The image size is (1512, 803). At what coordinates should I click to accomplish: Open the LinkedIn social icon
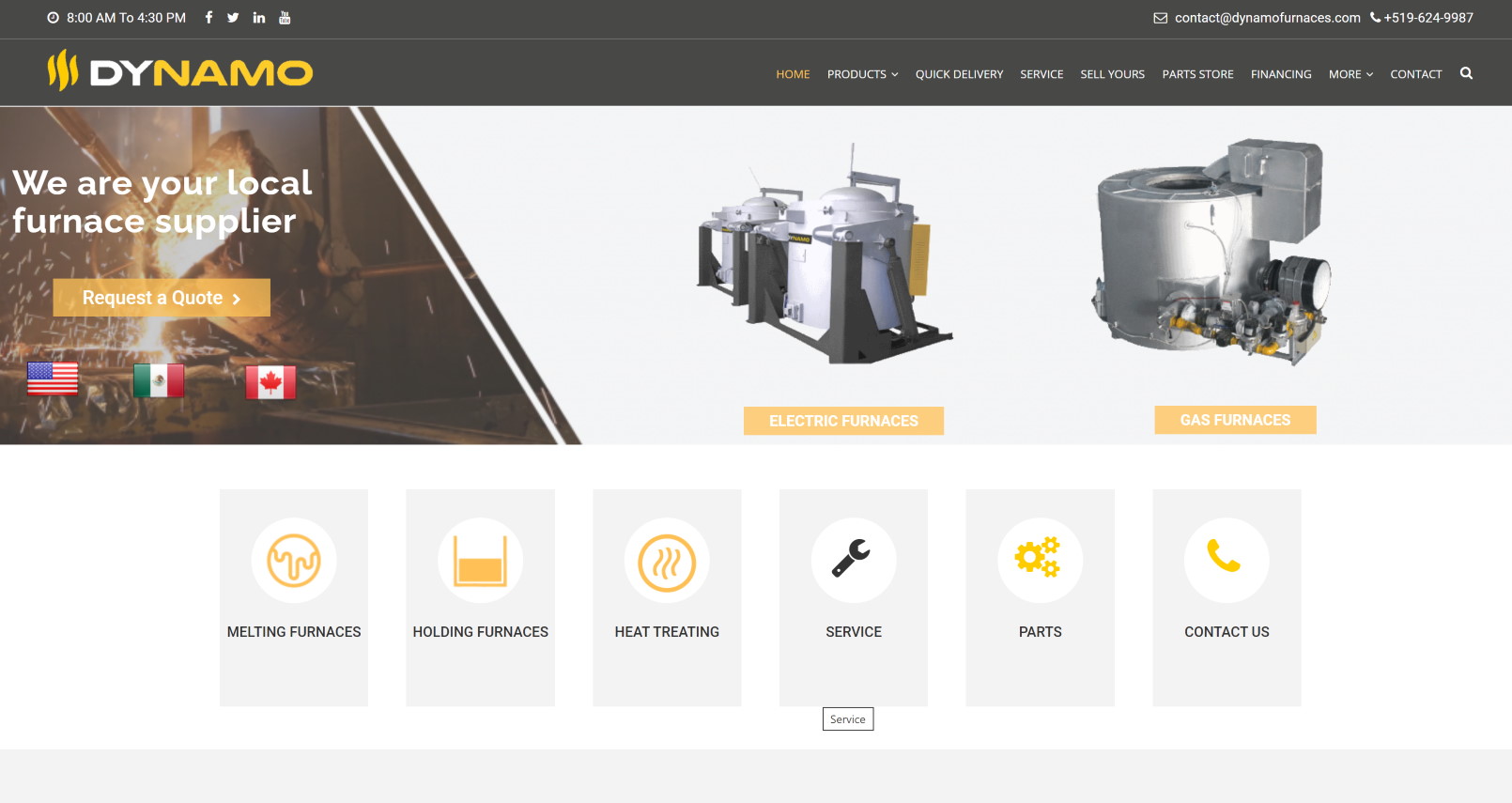(259, 17)
